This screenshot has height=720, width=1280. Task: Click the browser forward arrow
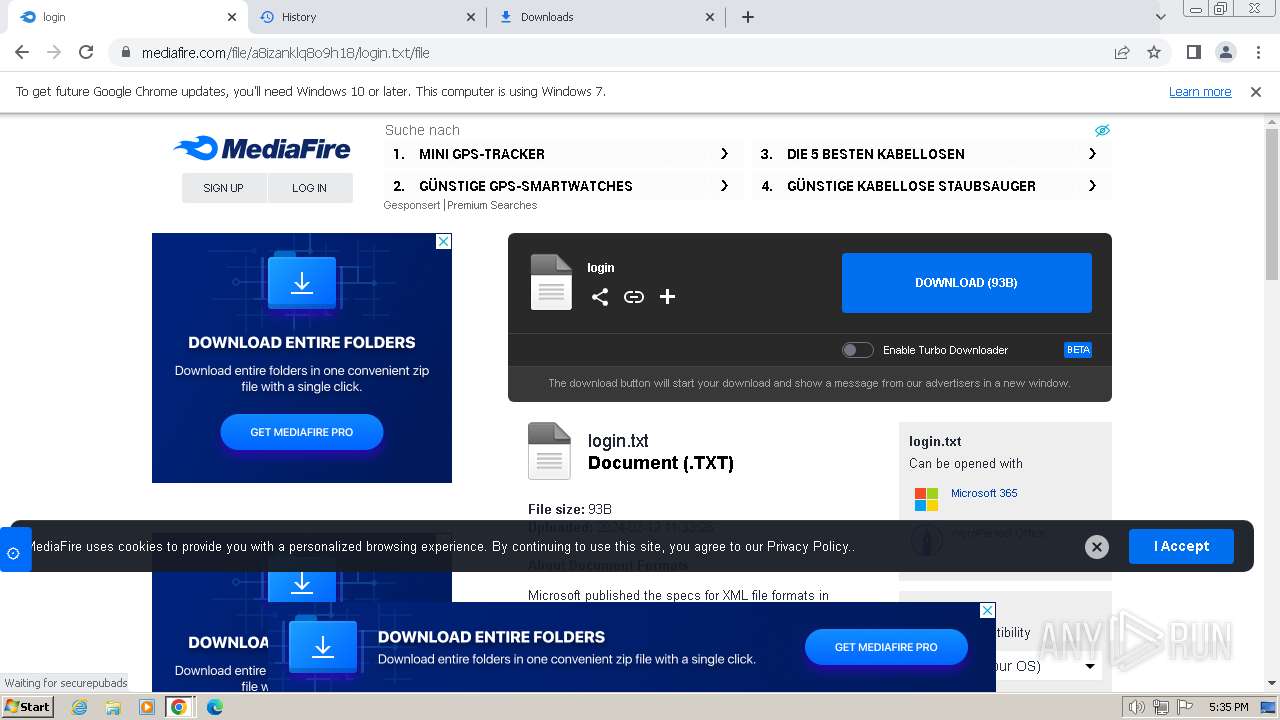point(54,52)
